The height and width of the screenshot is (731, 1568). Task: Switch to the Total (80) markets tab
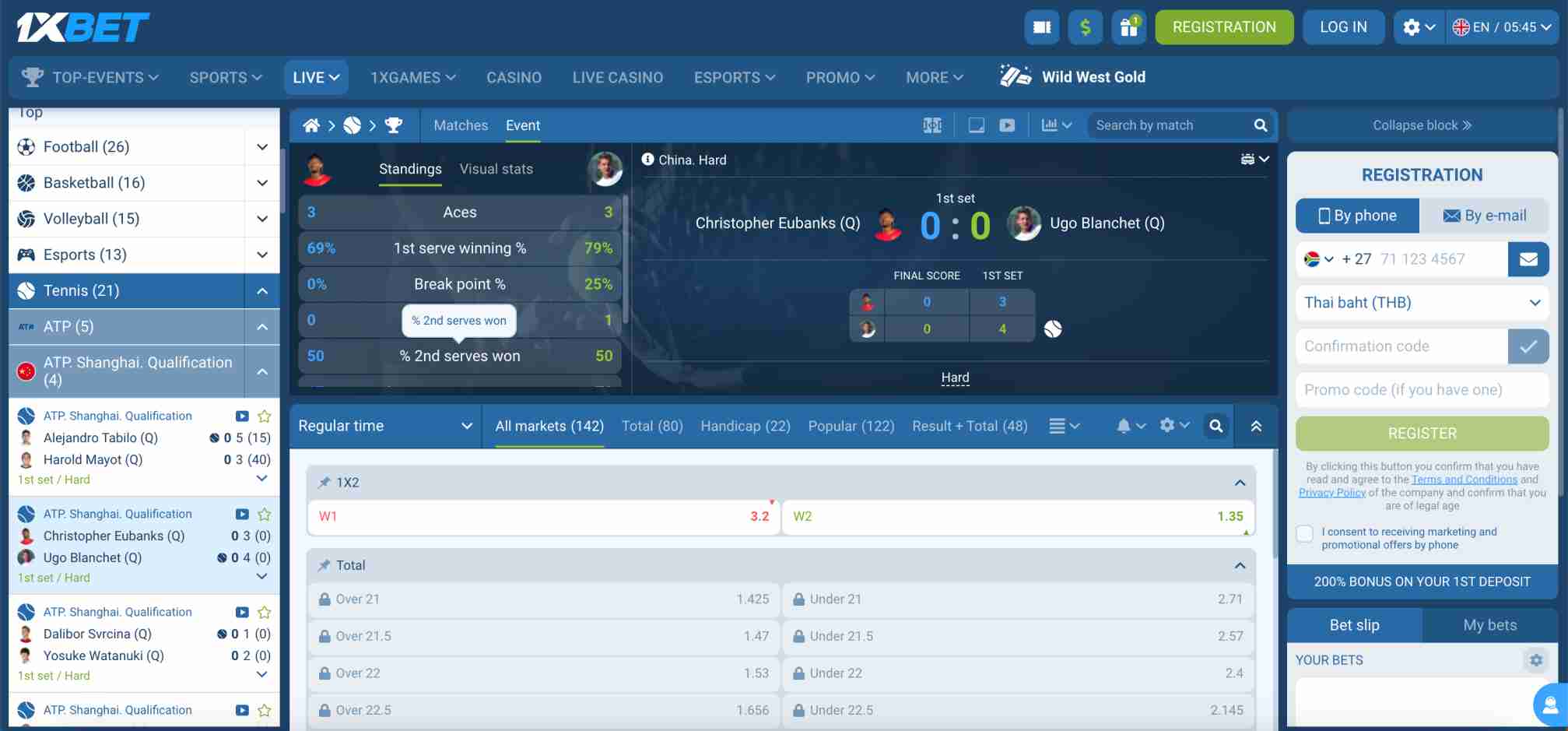coord(652,426)
